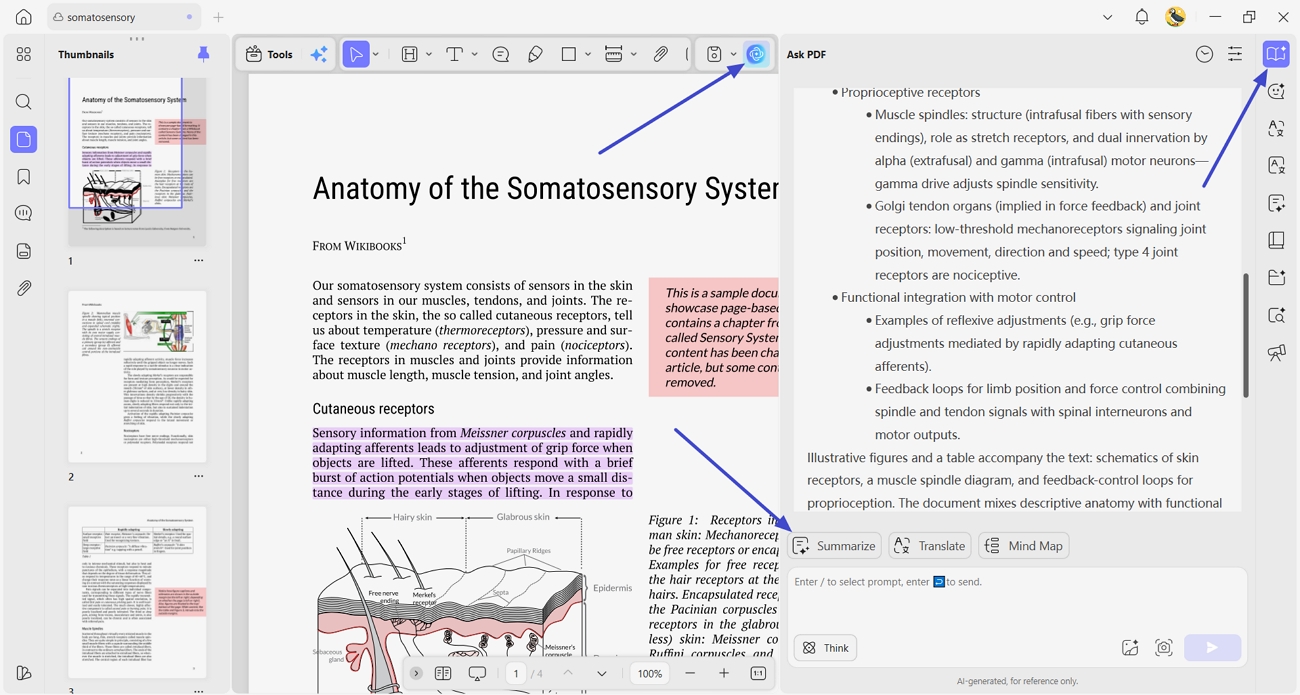Open the Tools menu button
1300x695 pixels.
coord(269,55)
